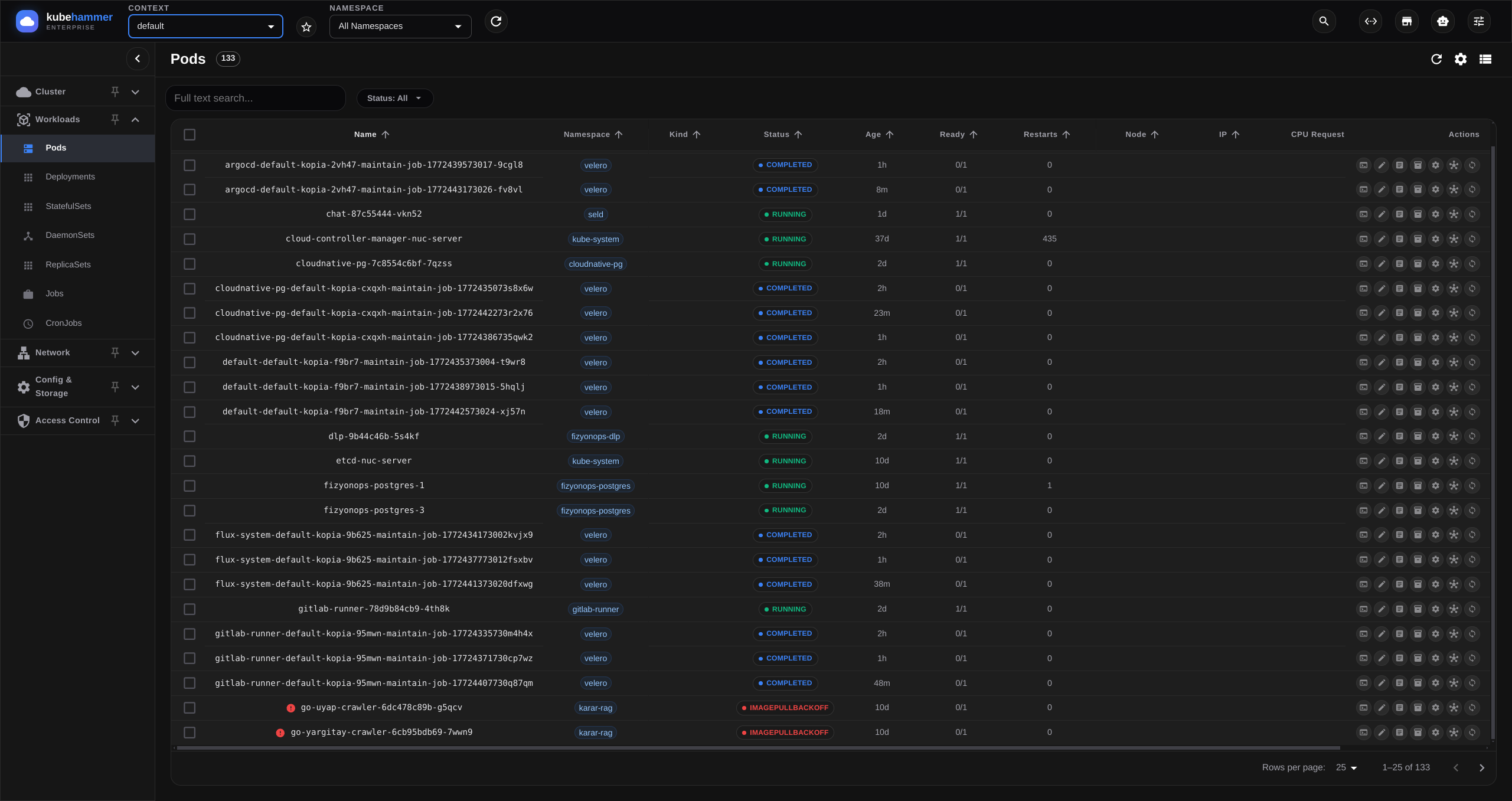The image size is (1512, 801).
Task: Switch table density with the list view icon
Action: point(1485,59)
